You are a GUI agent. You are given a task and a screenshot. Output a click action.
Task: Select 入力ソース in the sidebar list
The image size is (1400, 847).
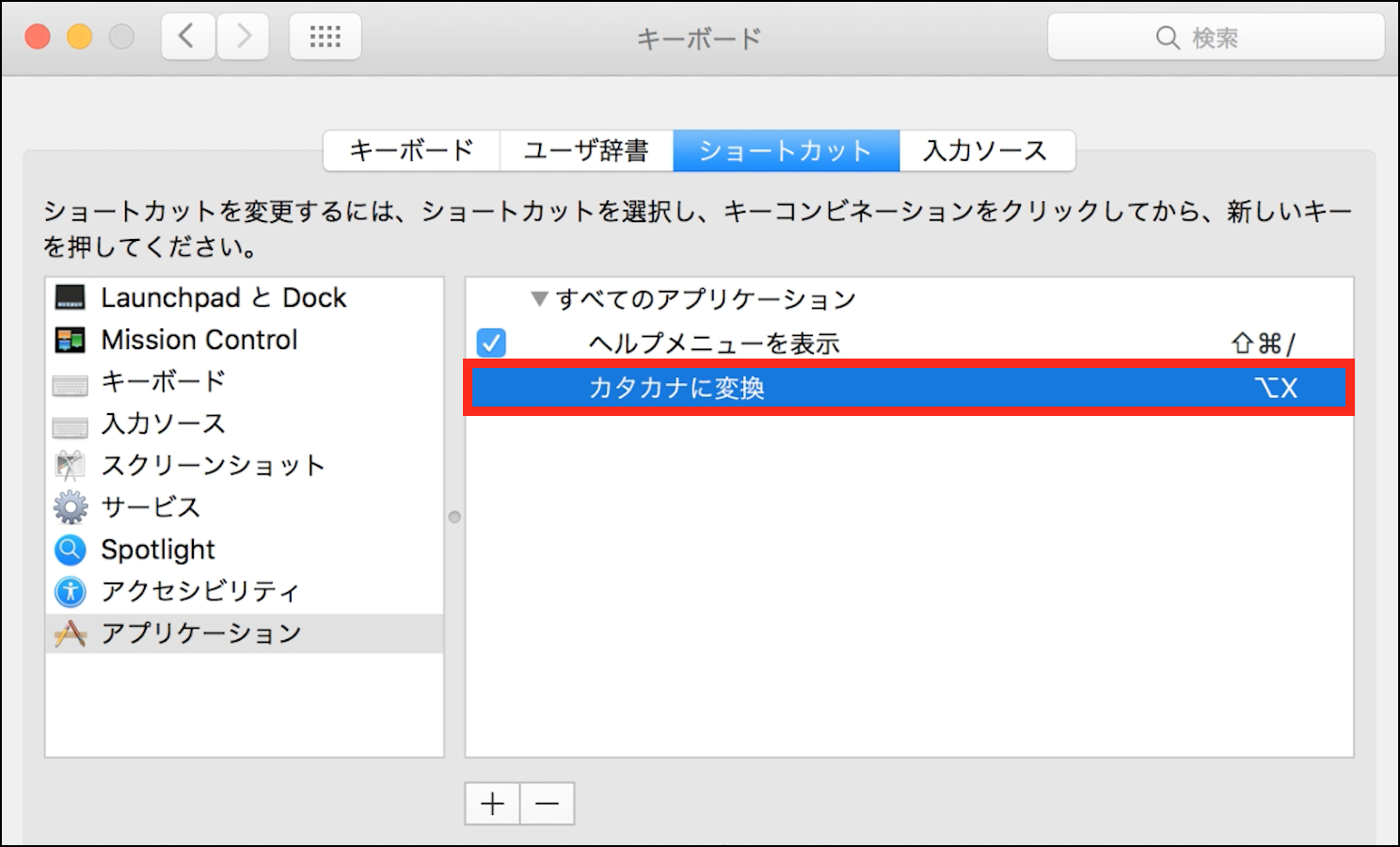[x=164, y=423]
